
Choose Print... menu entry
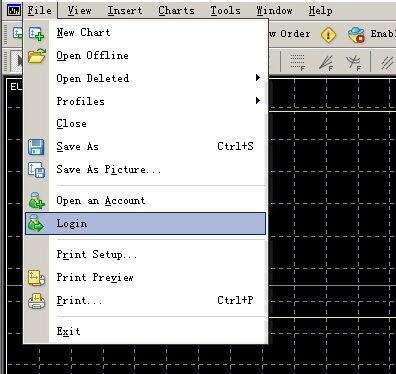[x=146, y=300]
